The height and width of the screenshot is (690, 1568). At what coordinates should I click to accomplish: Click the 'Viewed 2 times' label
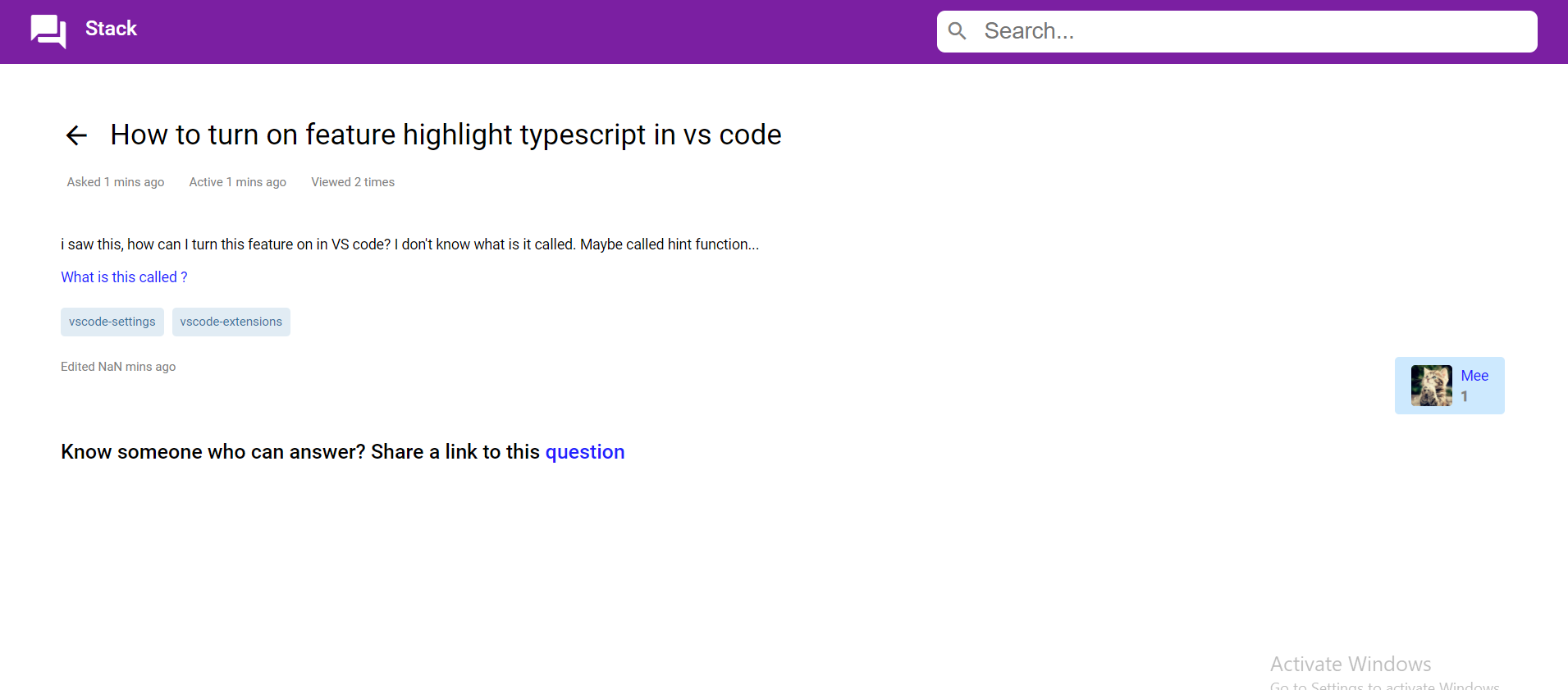tap(352, 182)
